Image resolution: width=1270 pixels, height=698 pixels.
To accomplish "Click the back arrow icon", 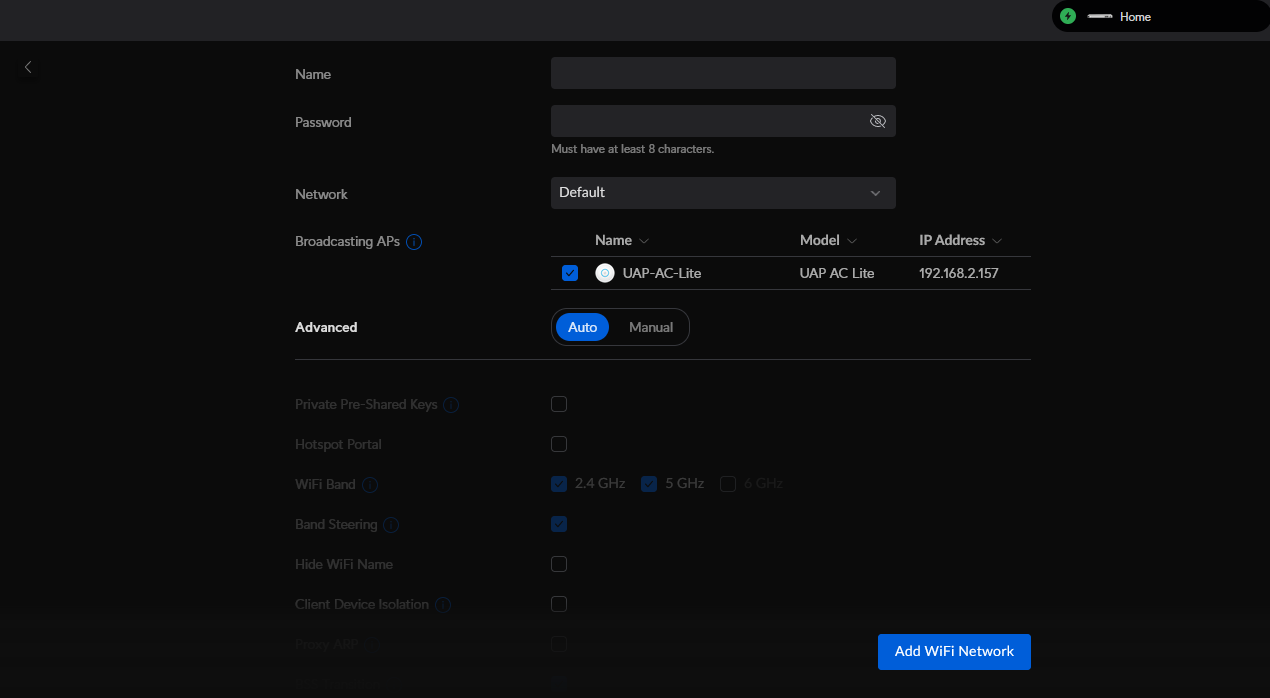I will [28, 67].
